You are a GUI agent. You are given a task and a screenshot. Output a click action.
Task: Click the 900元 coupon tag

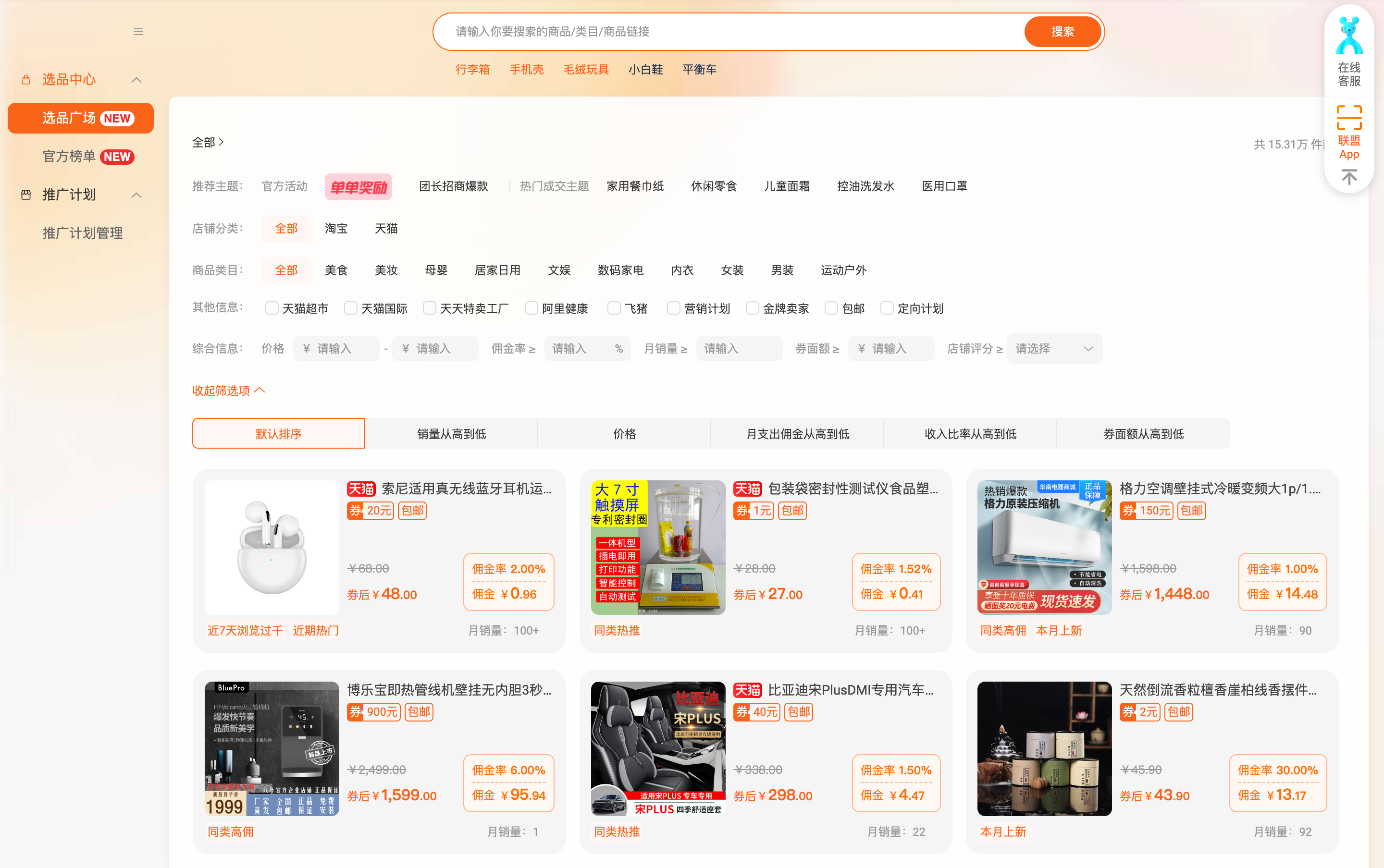tap(374, 712)
